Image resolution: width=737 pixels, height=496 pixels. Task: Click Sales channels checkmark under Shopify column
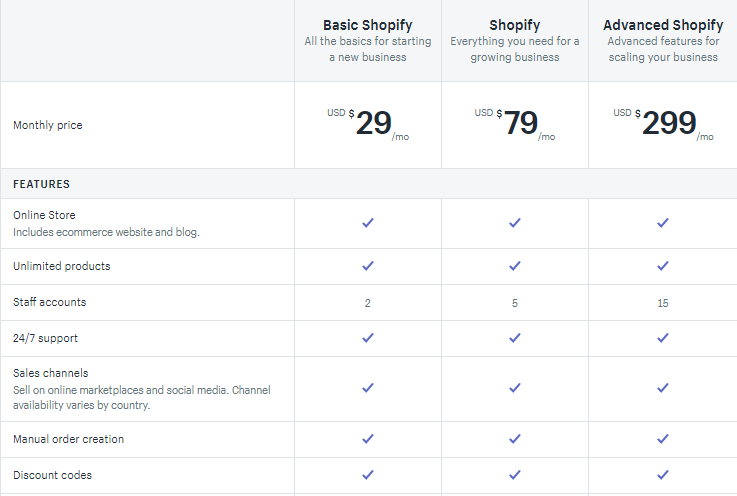coord(515,388)
